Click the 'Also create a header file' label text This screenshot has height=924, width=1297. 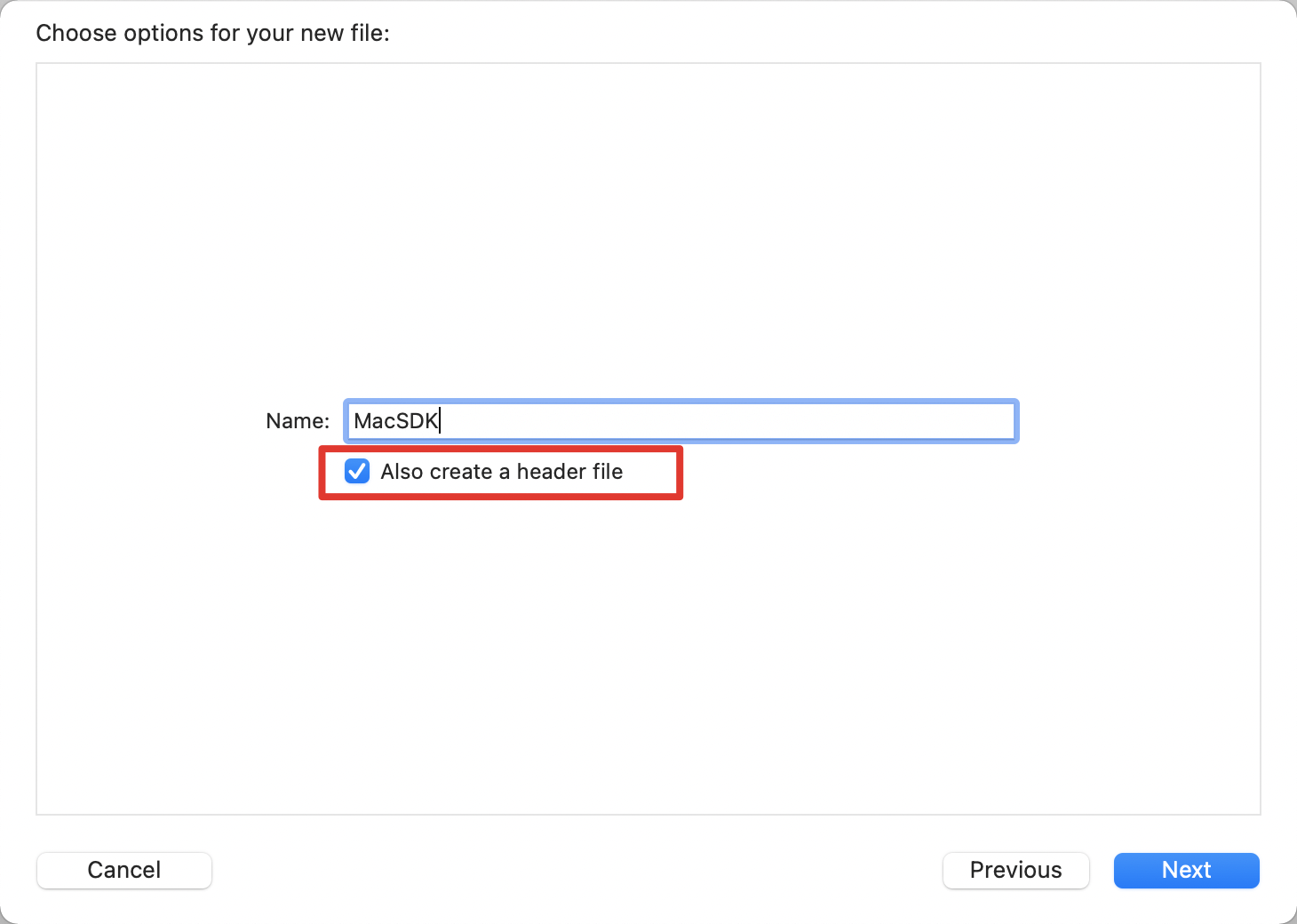501,472
